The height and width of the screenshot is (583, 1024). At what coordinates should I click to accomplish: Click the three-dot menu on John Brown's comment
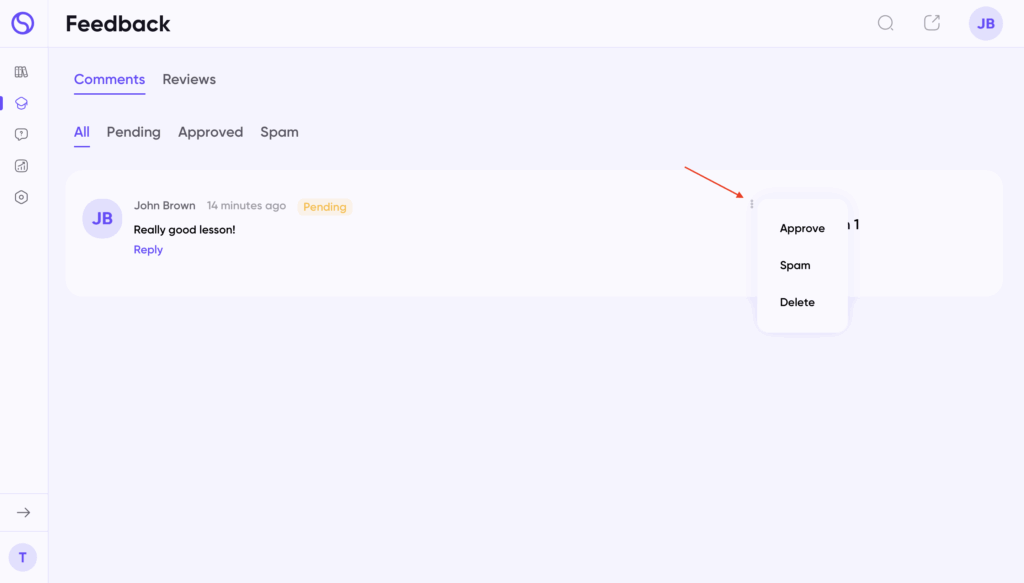click(x=751, y=204)
